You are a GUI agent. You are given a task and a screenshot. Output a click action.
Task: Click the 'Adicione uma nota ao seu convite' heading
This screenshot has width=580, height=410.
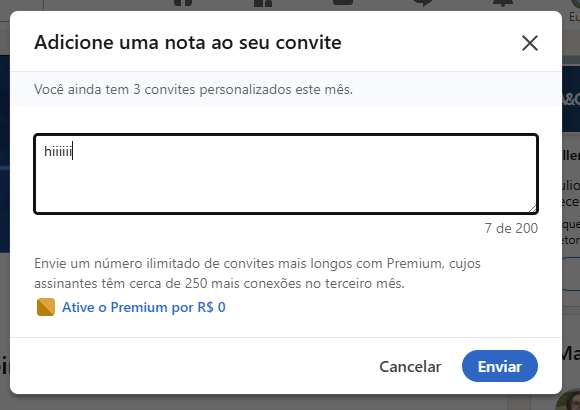(188, 42)
